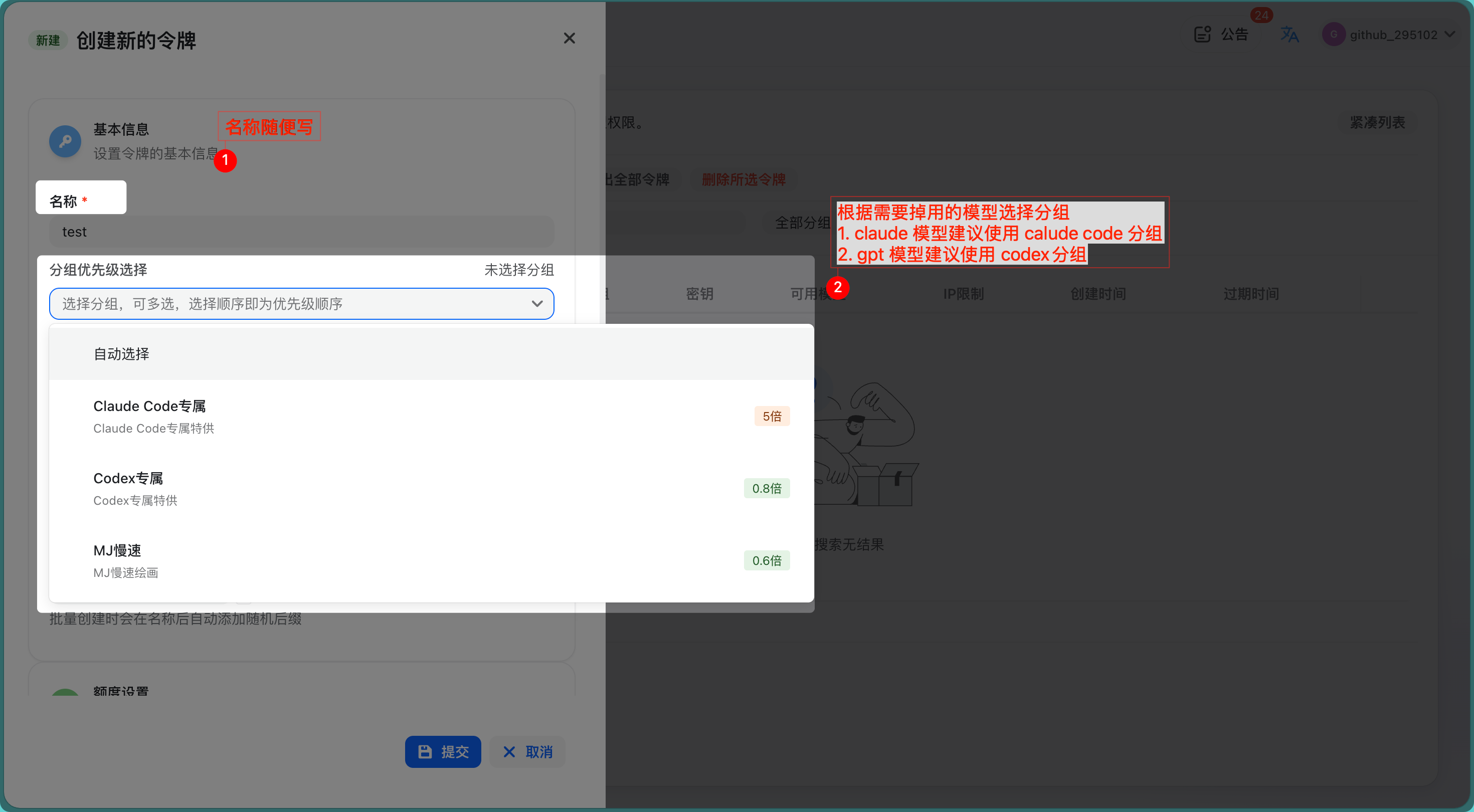Click the IP限制 column header
This screenshot has width=1474, height=812.
pos(963,294)
